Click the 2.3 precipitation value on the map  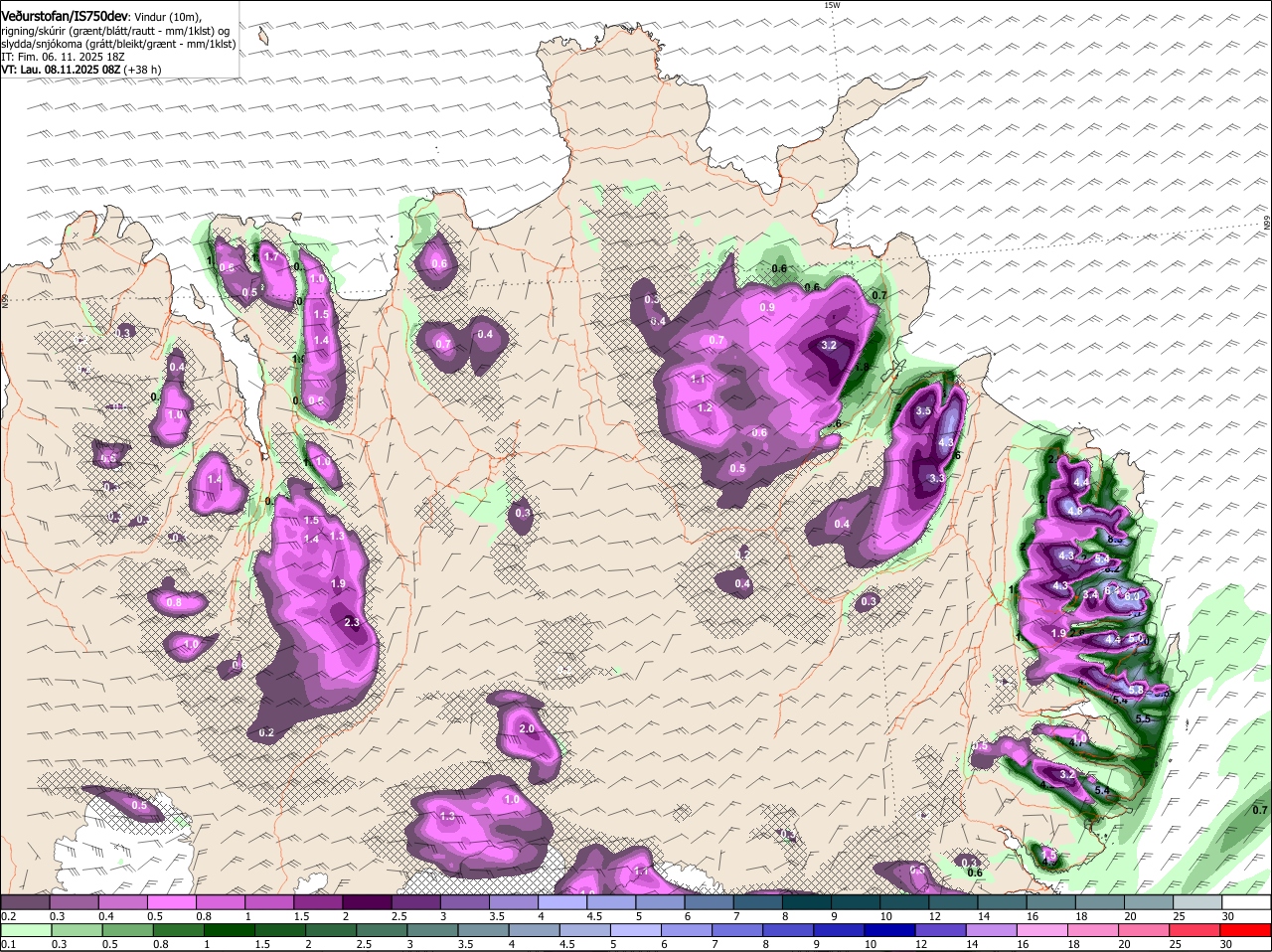351,622
